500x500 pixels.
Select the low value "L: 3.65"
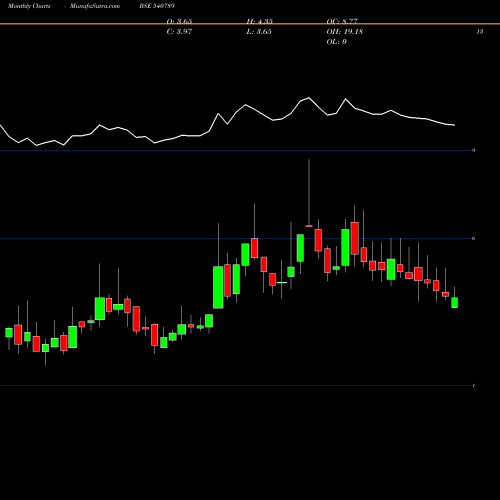coord(259,32)
